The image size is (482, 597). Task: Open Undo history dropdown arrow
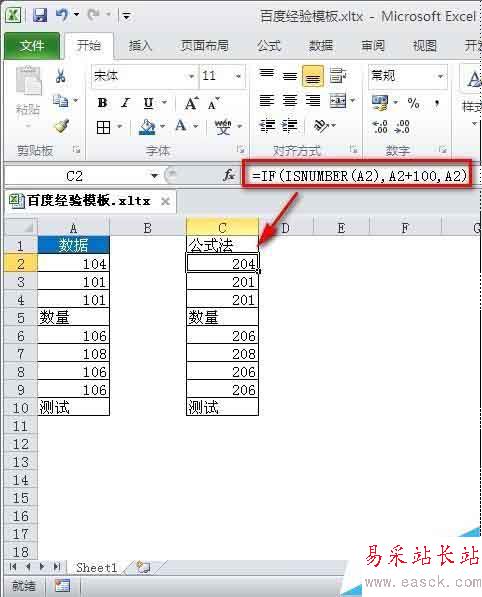point(76,15)
